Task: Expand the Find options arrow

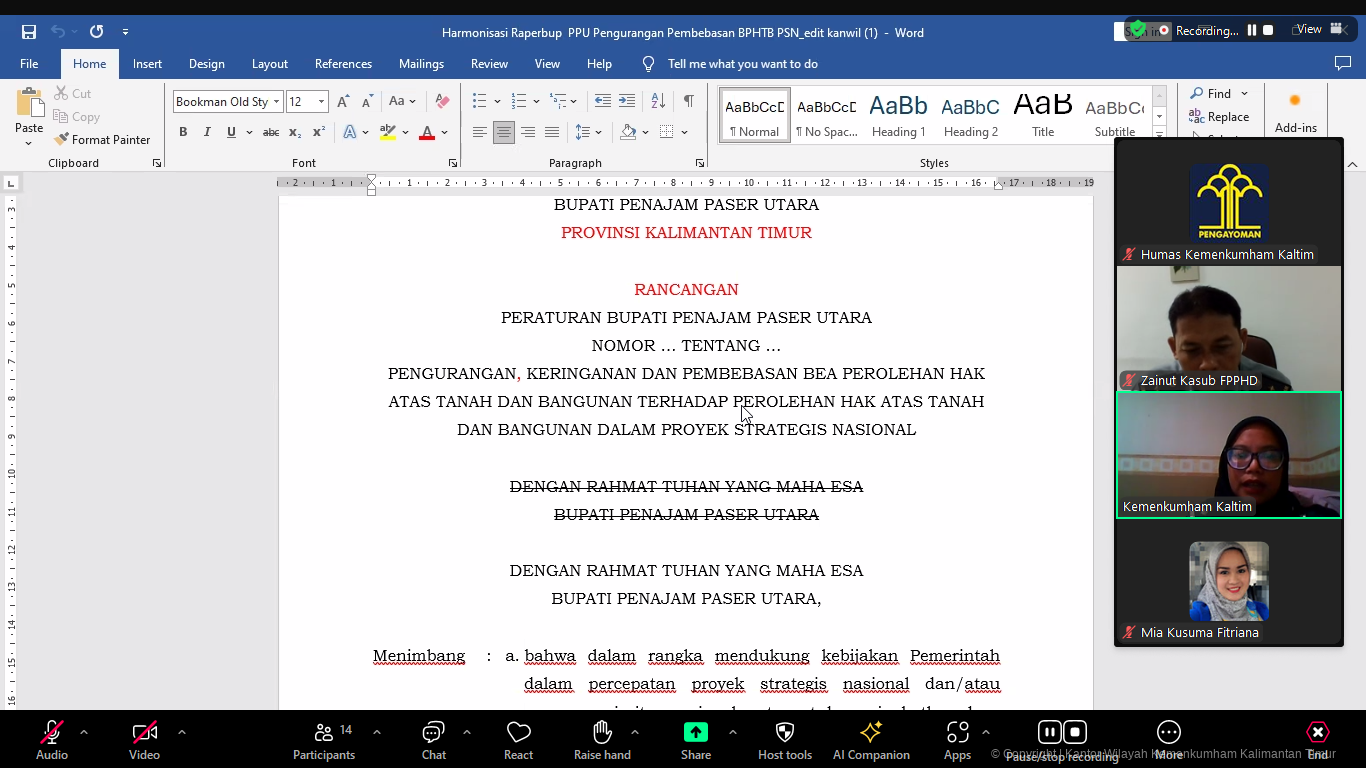Action: (1244, 94)
